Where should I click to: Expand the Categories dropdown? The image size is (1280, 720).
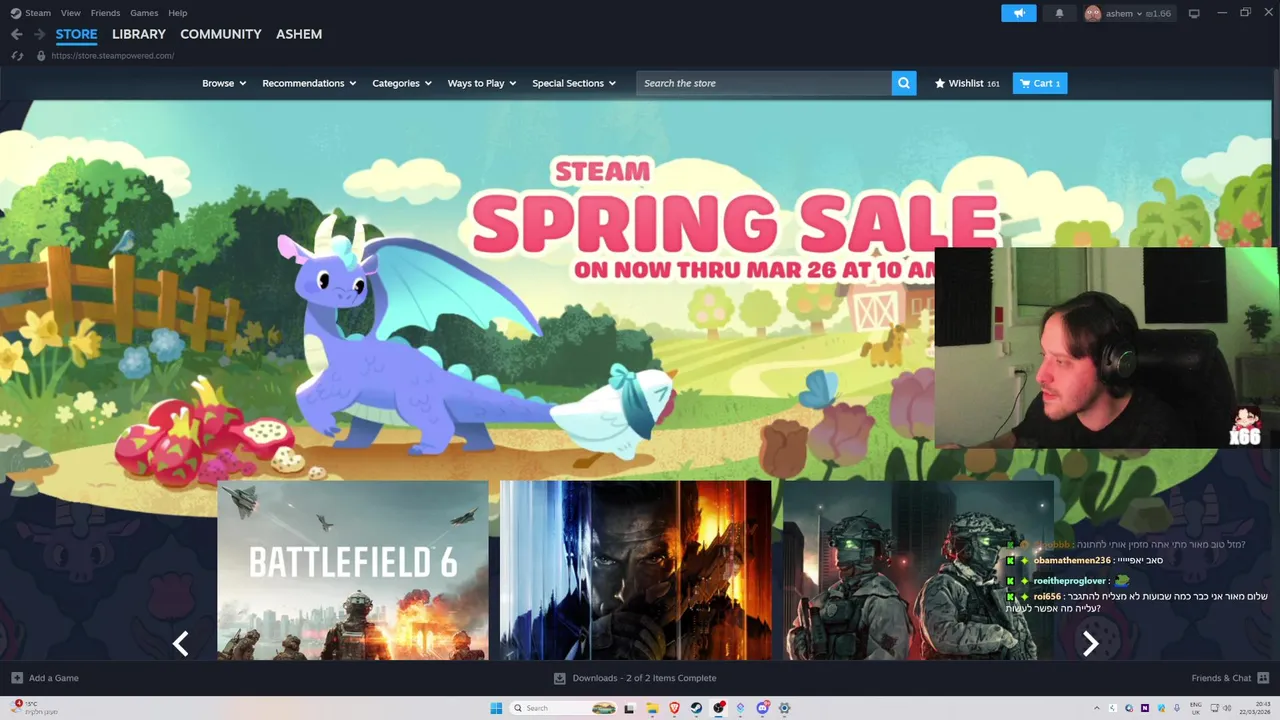tap(402, 83)
